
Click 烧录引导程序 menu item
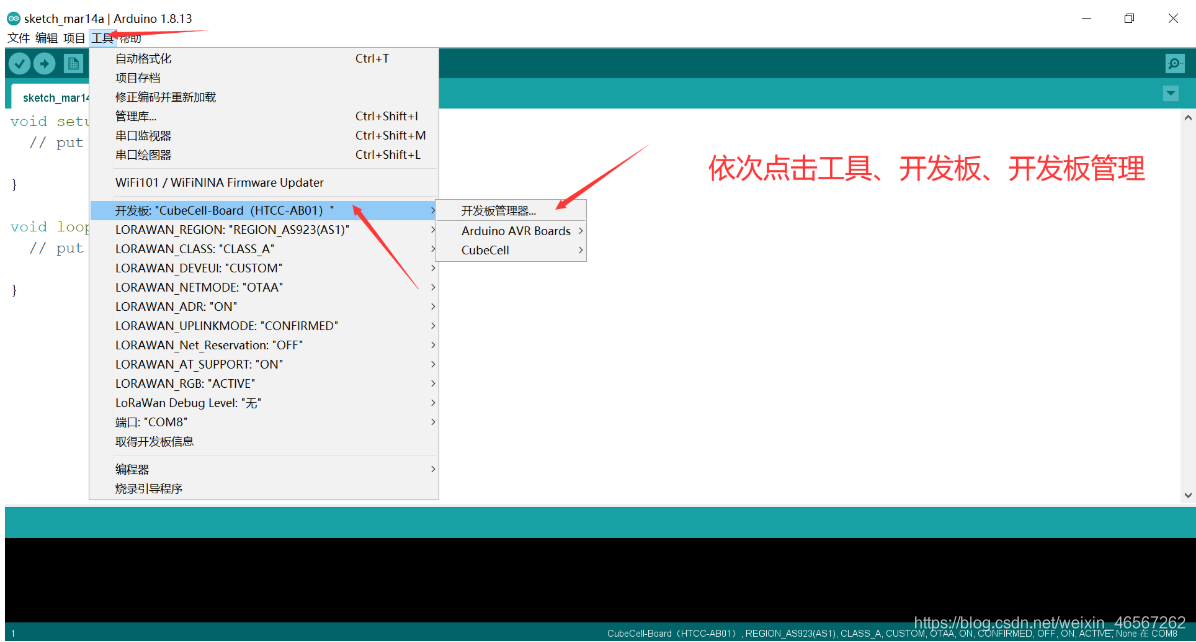pos(264,489)
